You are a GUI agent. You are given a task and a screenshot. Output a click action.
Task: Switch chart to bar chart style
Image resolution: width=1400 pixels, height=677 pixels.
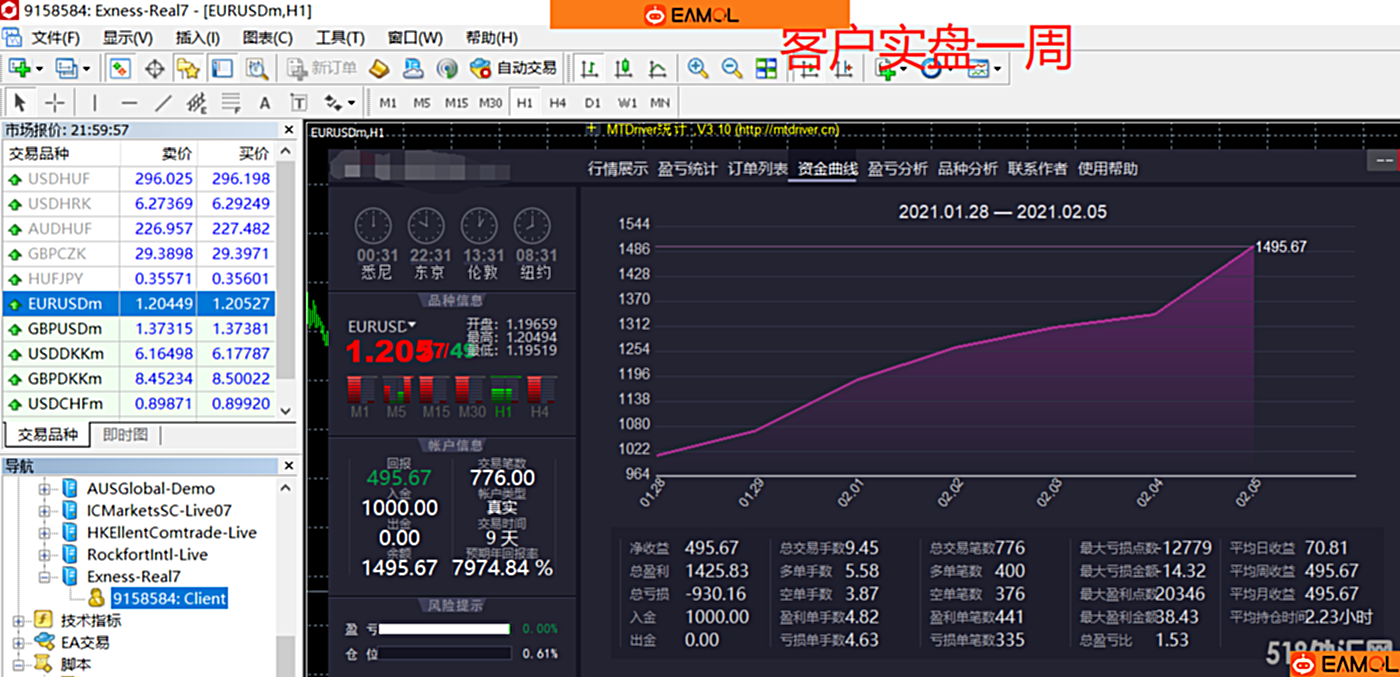[x=590, y=68]
